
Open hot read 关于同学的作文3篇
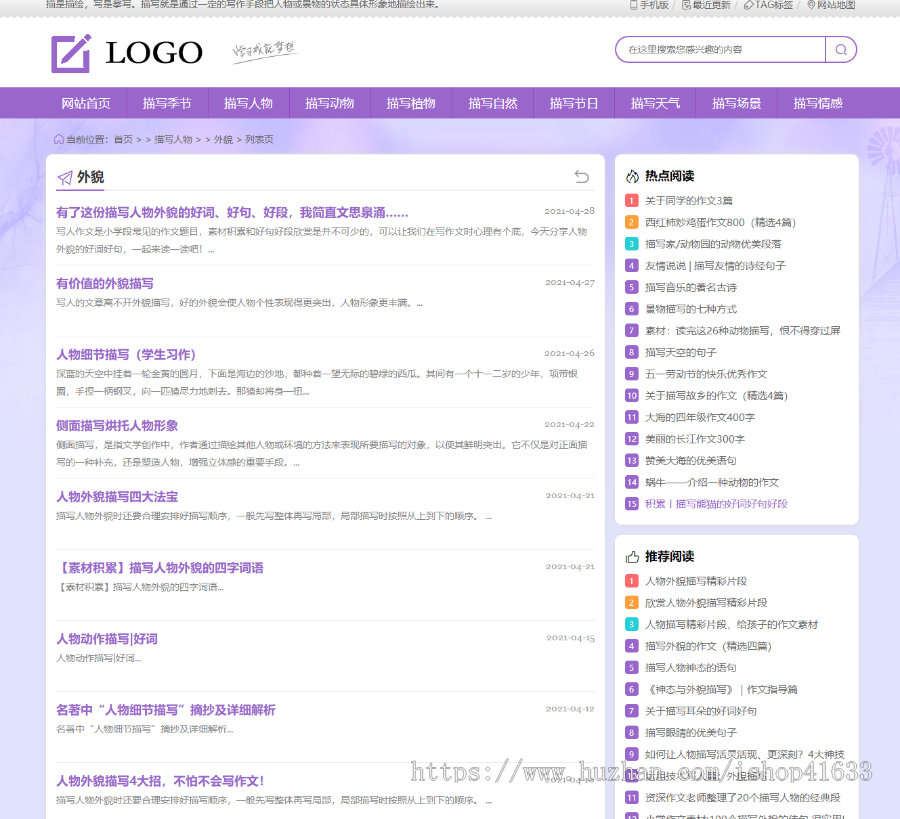689,200
